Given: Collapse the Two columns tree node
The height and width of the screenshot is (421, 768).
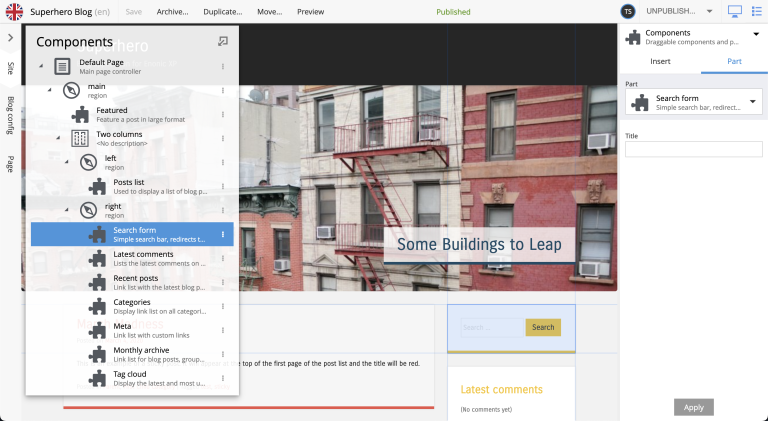Looking at the screenshot, I should (x=58, y=138).
